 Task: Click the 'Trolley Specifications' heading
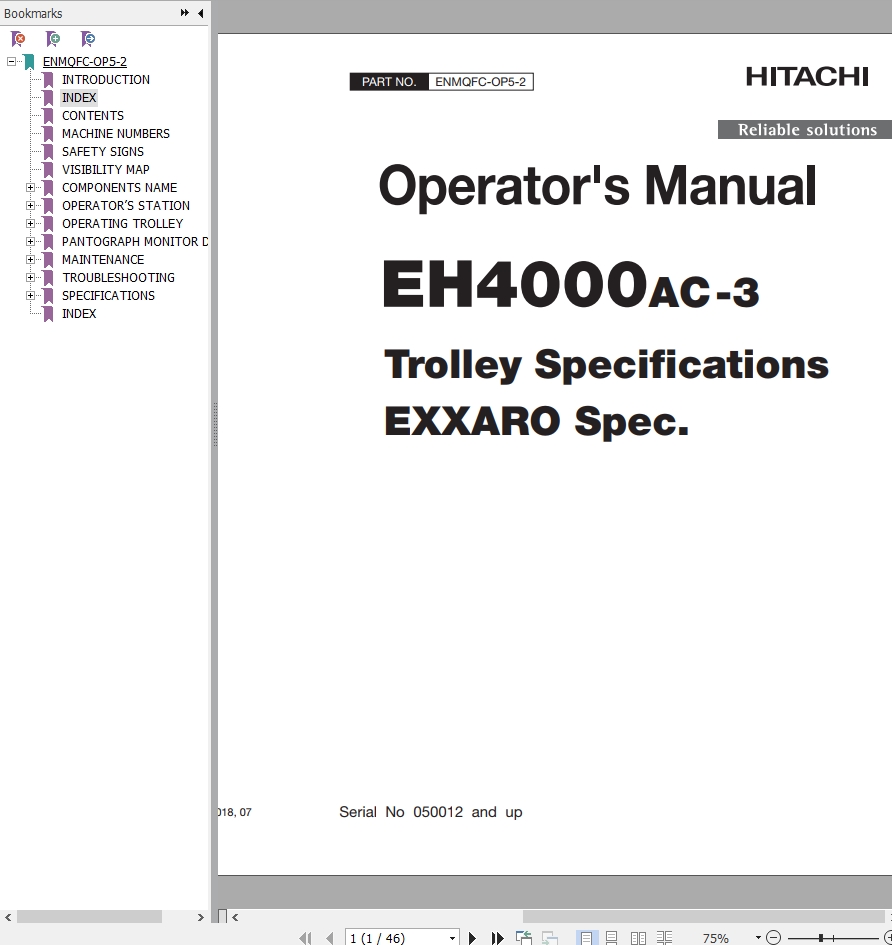click(x=606, y=365)
